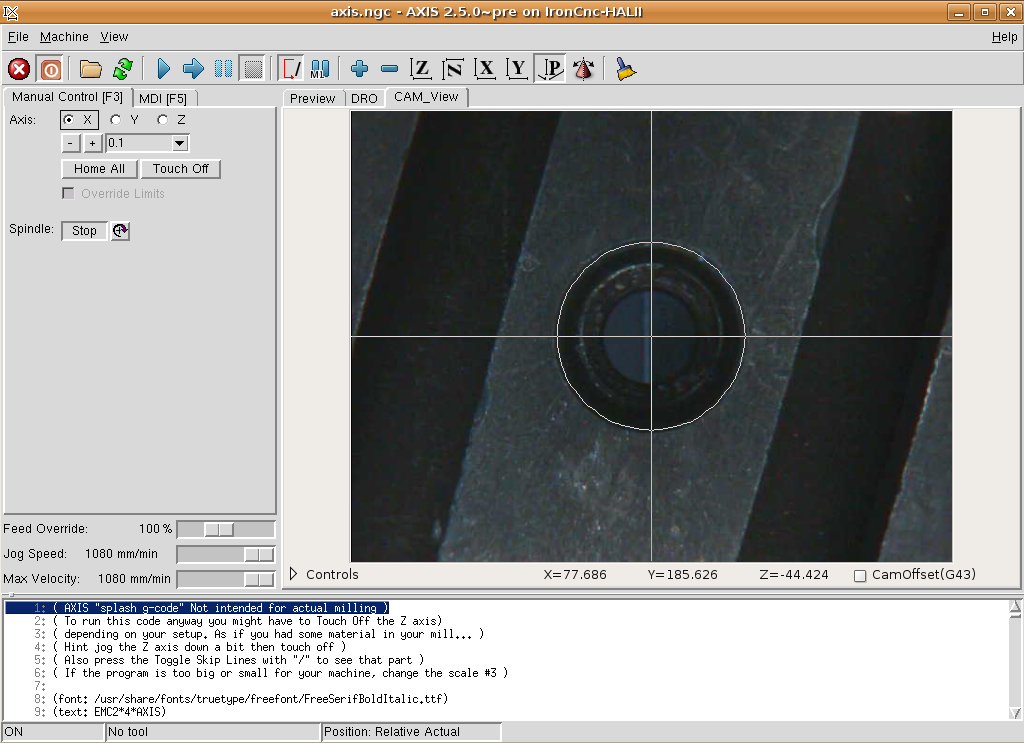Open the File menu
This screenshot has height=743, width=1024.
tap(18, 37)
